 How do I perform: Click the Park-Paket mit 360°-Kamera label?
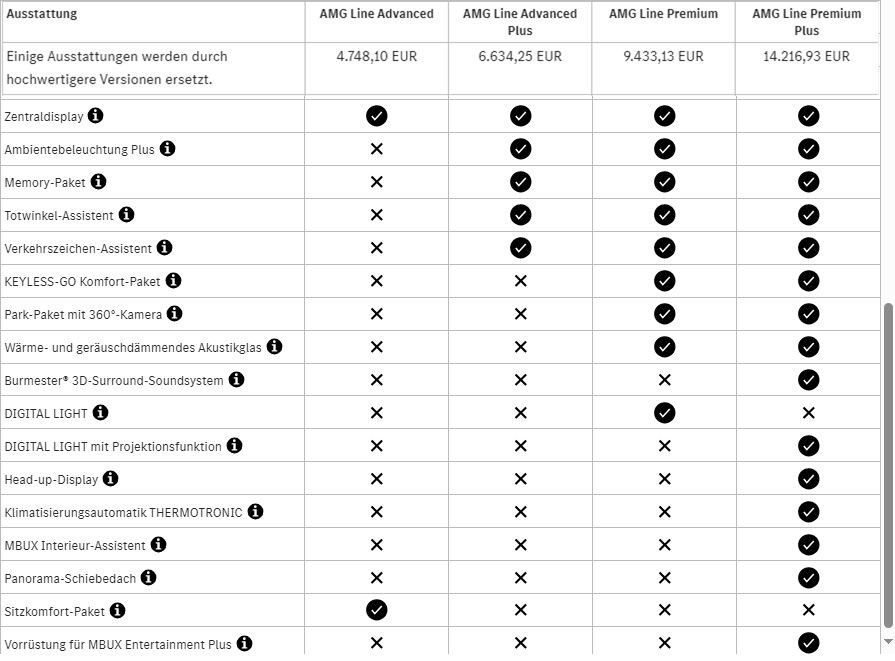[83, 314]
